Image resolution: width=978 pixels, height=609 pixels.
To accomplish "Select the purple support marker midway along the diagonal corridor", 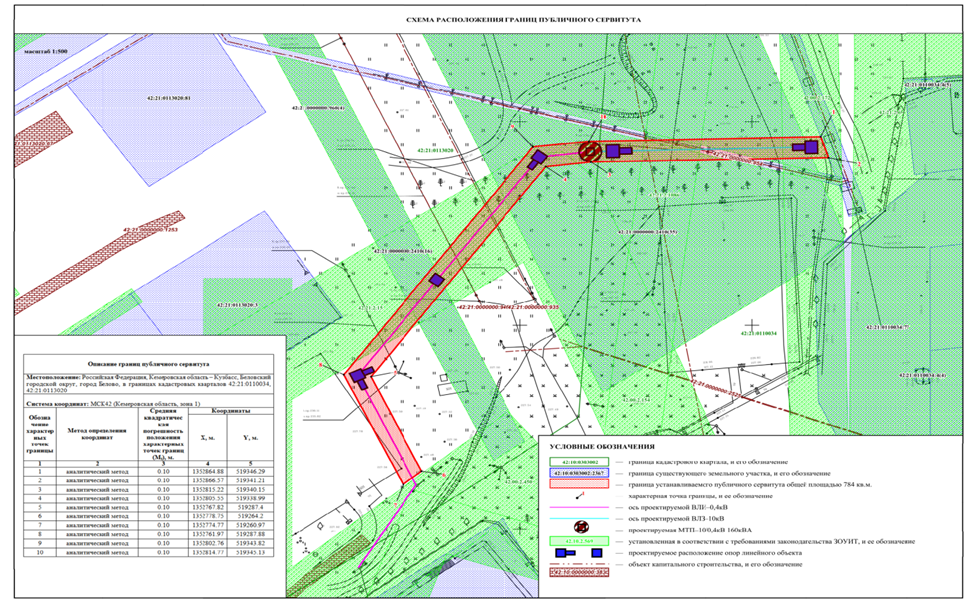I will coord(436,279).
